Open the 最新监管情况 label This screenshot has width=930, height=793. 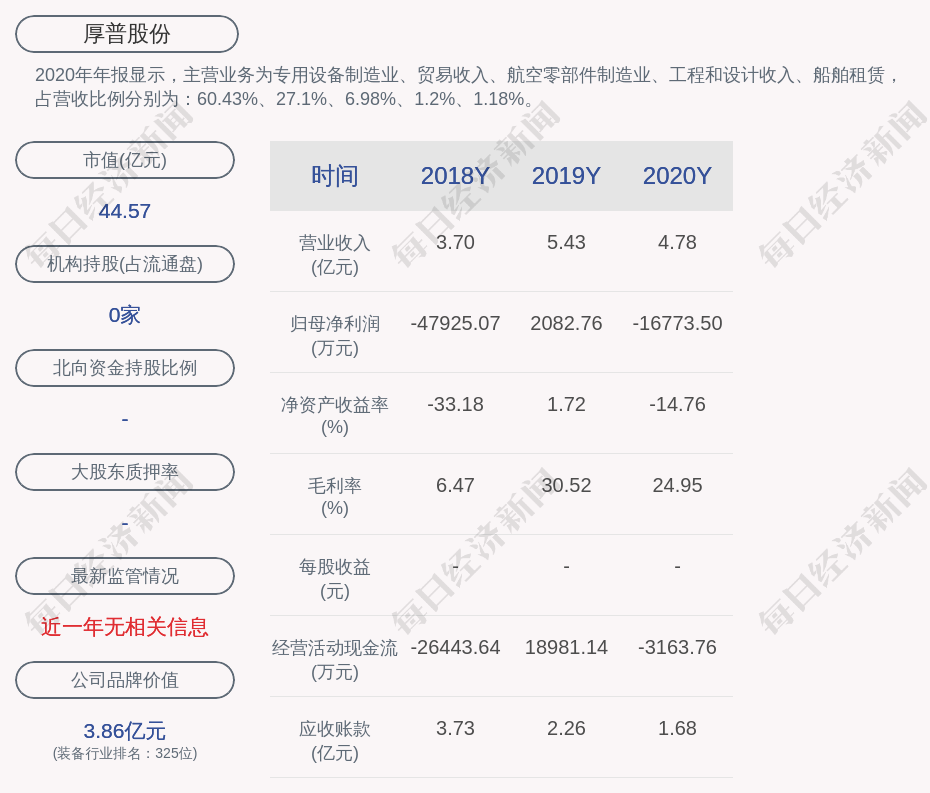125,576
